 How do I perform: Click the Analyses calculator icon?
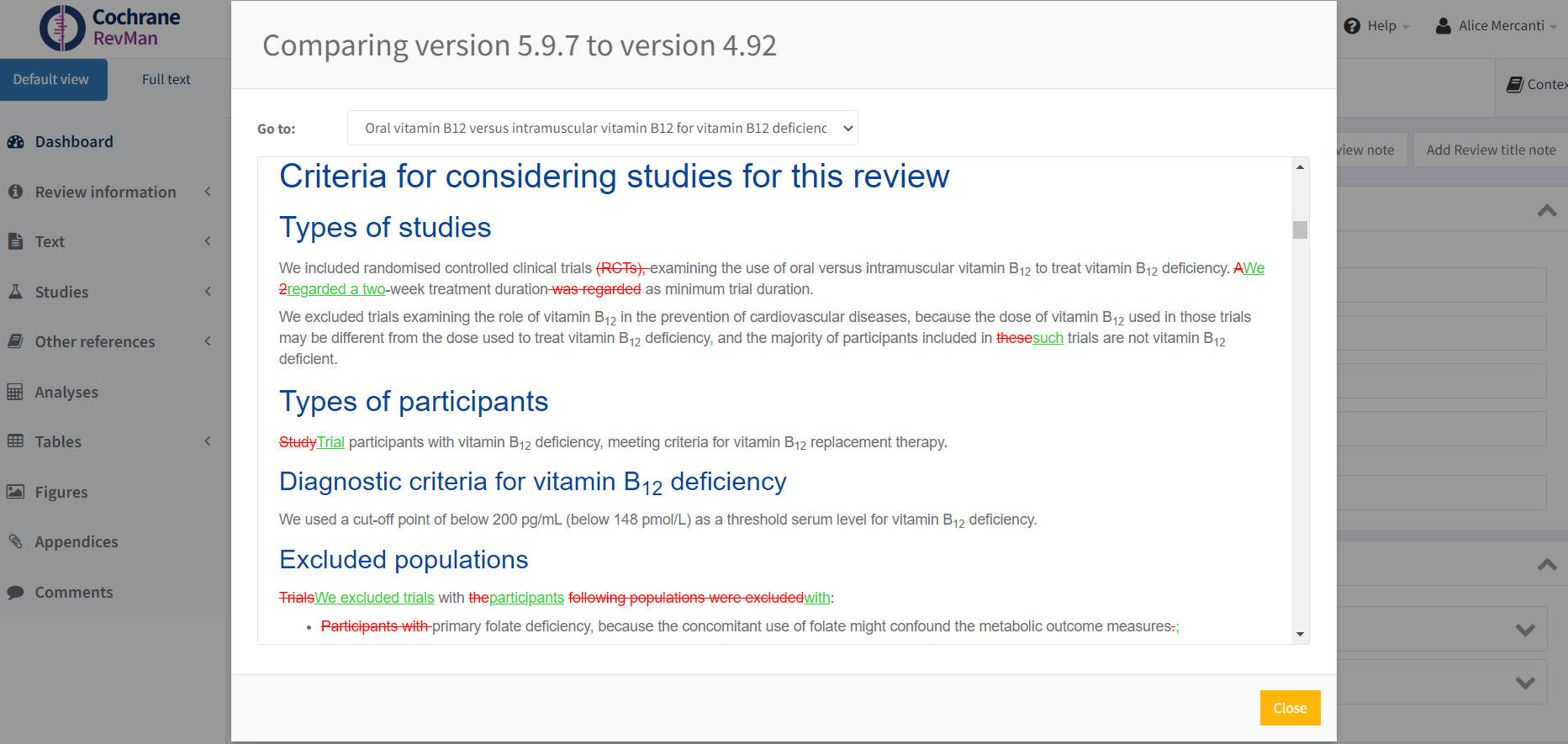(15, 392)
